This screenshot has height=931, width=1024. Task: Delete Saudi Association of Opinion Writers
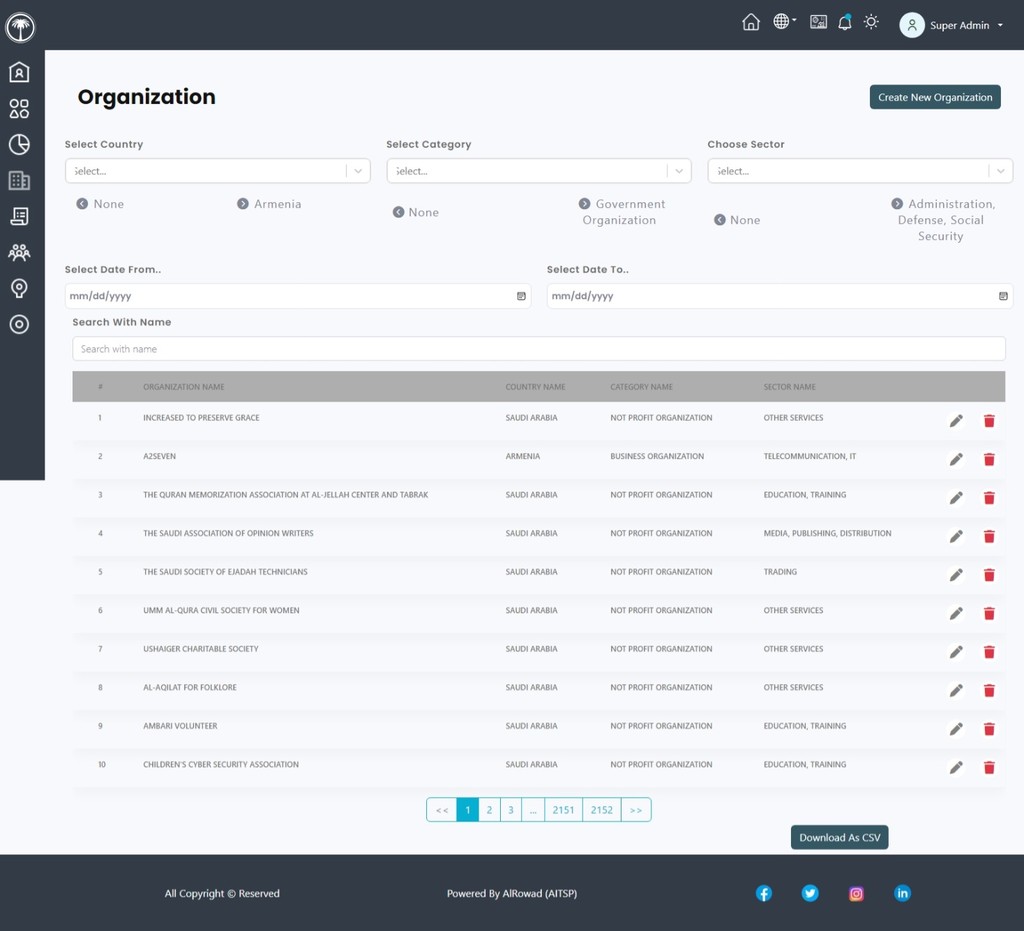click(989, 537)
